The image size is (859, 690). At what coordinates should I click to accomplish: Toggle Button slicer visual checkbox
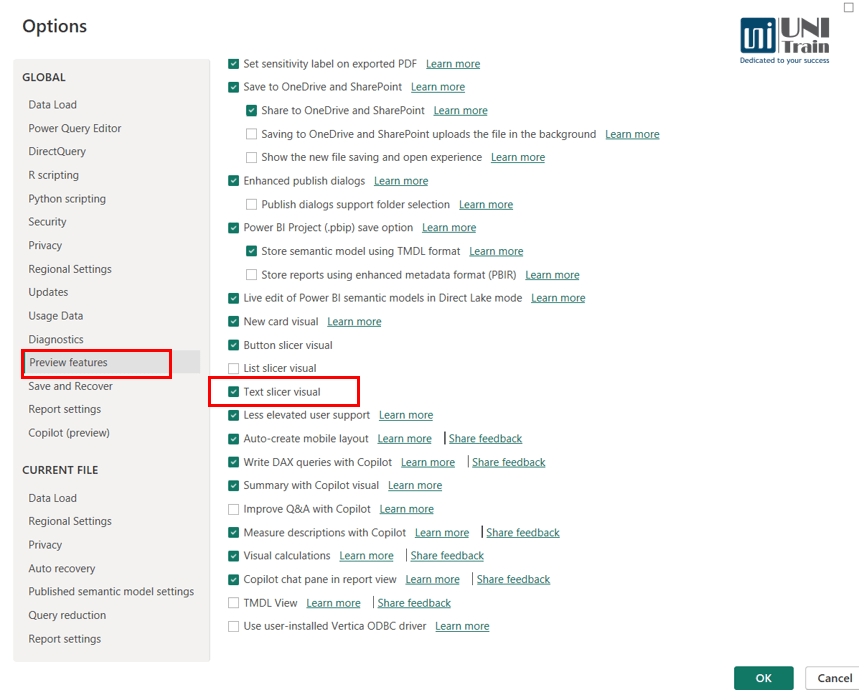(233, 345)
